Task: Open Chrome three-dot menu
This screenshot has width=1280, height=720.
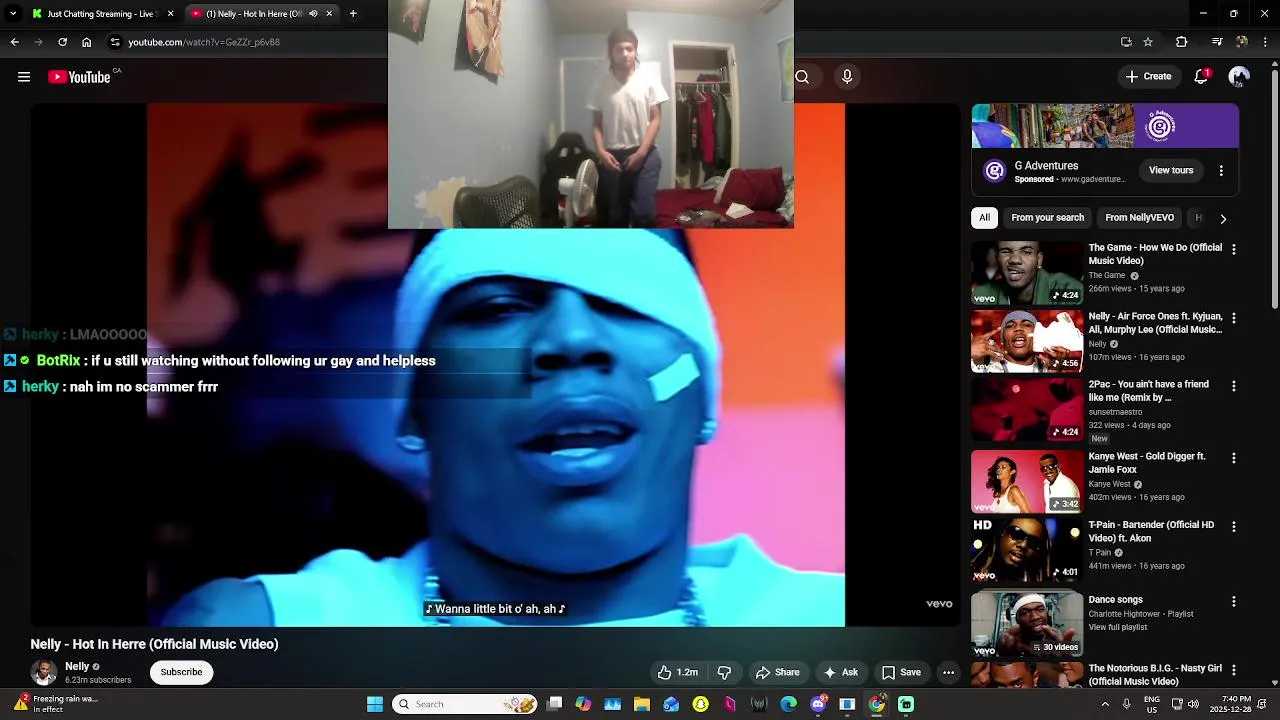Action: click(1265, 42)
